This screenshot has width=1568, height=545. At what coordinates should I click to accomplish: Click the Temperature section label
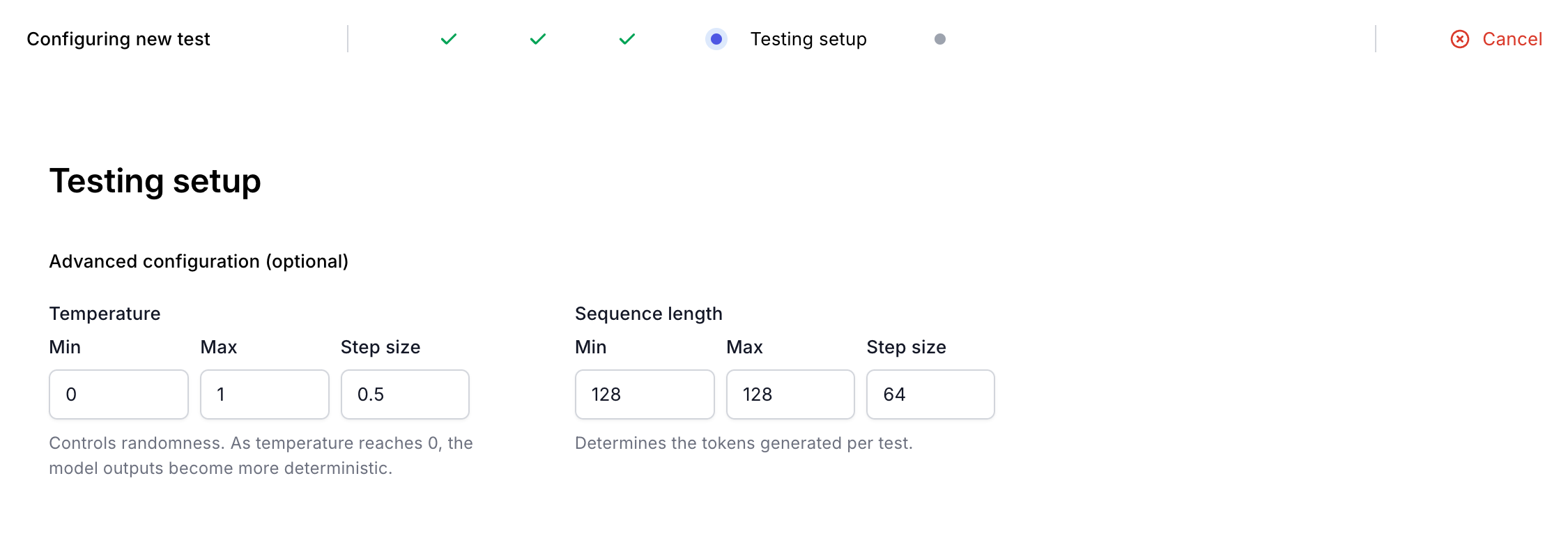[x=105, y=314]
